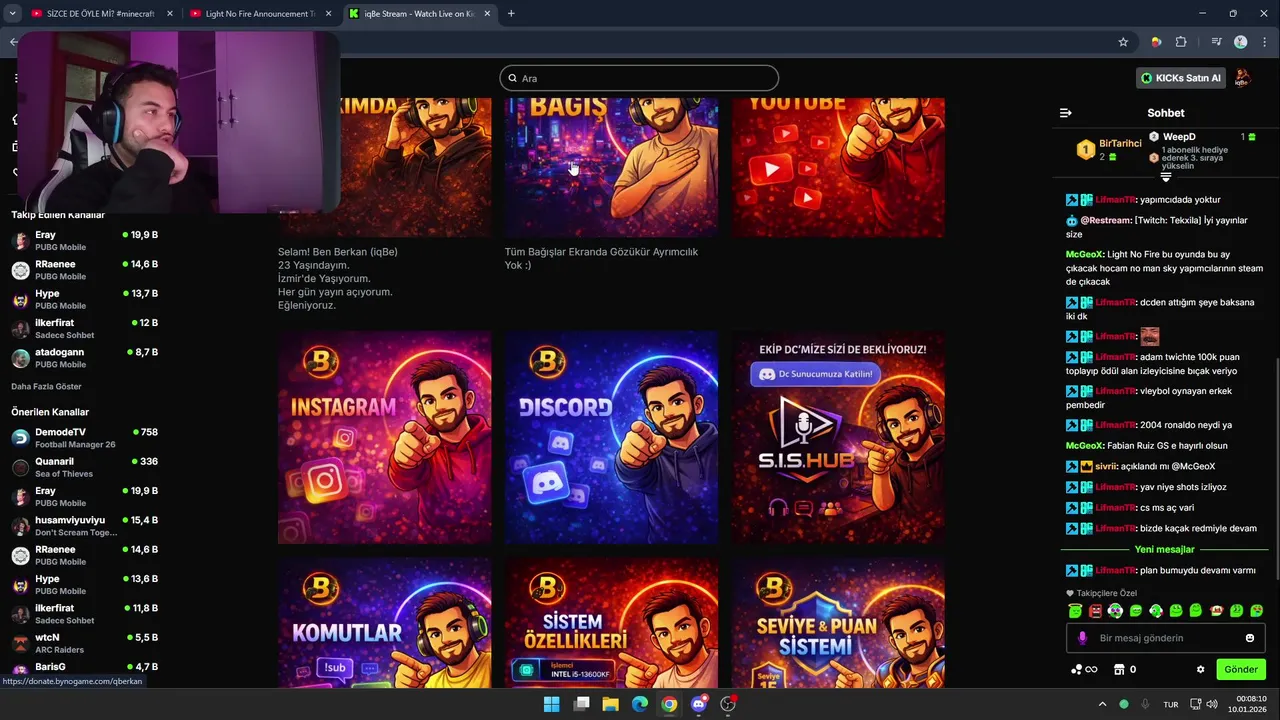Open the S.I.S. HUB panel image

click(x=838, y=438)
